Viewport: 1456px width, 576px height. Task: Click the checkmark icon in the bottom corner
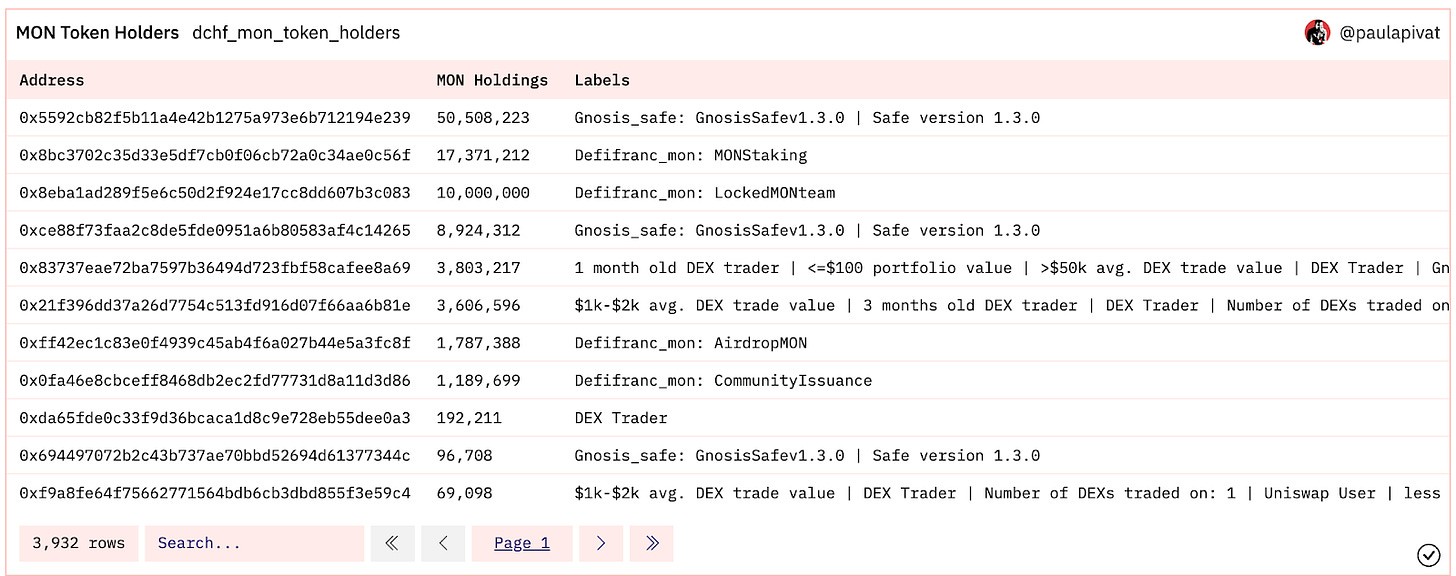[x=1431, y=554]
